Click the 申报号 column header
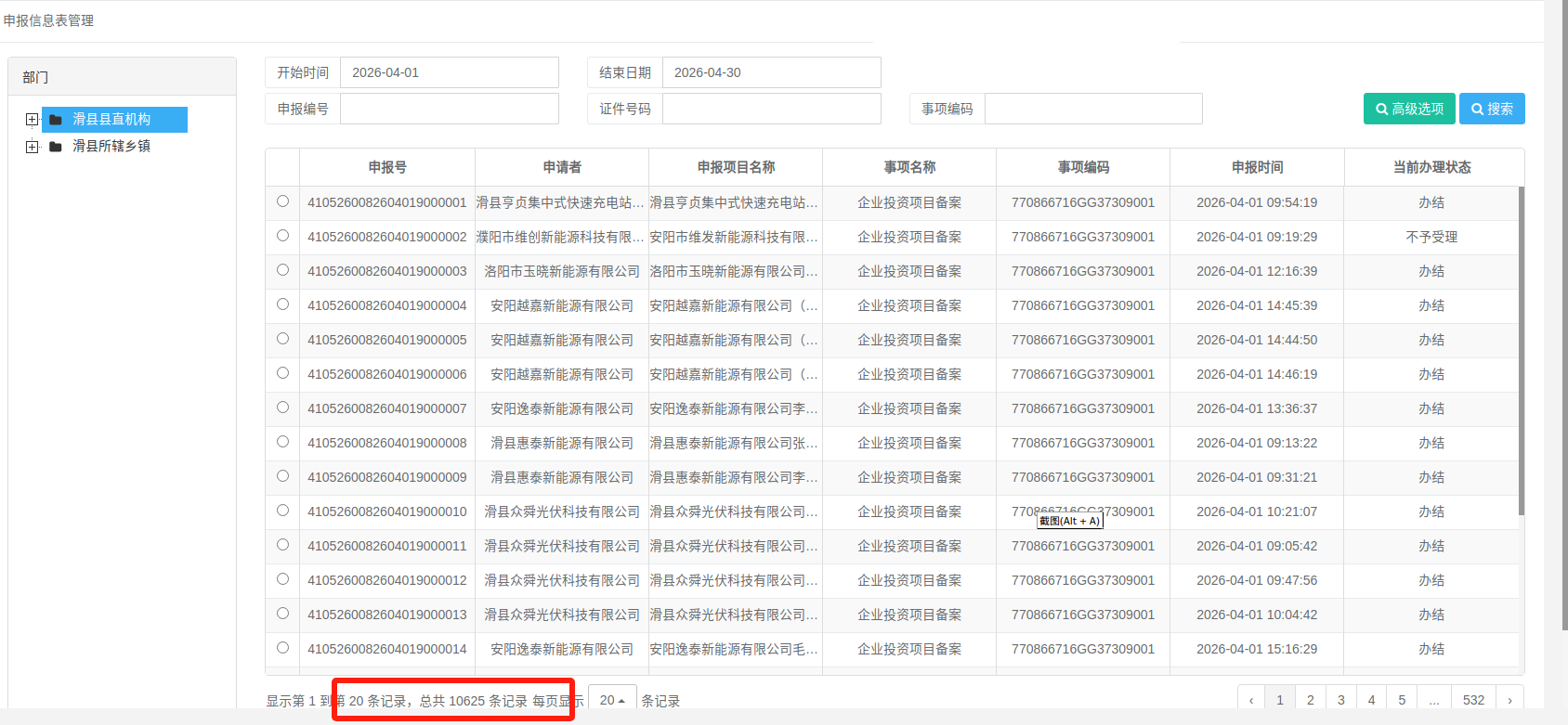The height and width of the screenshot is (725, 1568). (x=387, y=167)
